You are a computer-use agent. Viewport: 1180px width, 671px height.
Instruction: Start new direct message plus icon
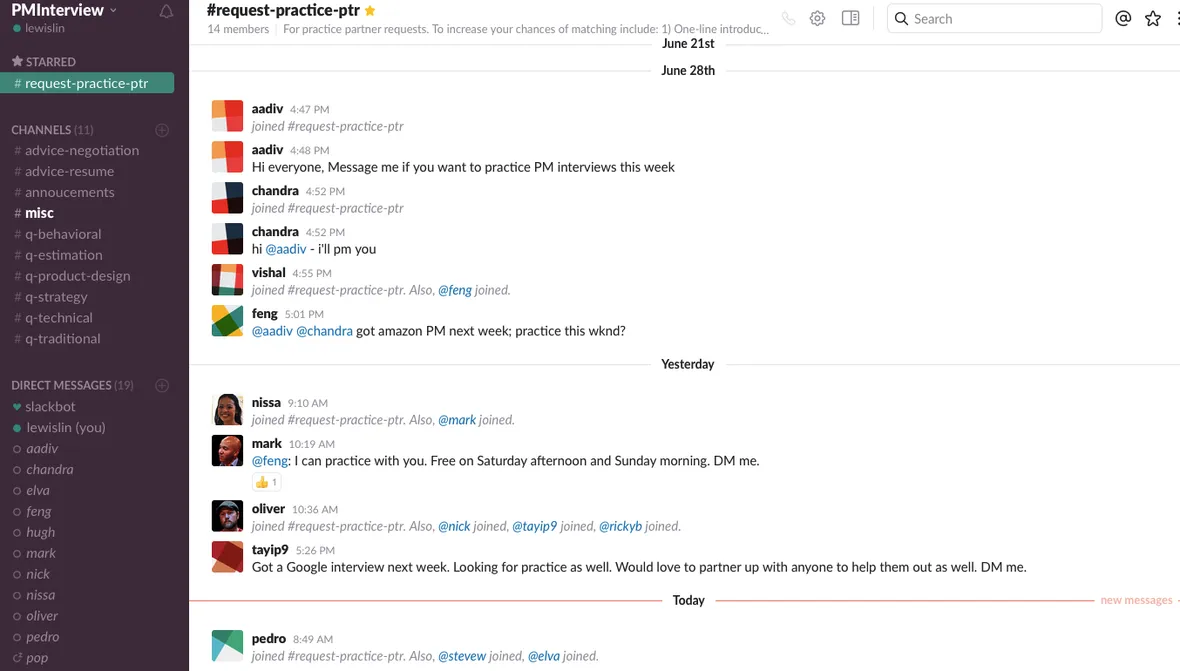pyautogui.click(x=162, y=385)
